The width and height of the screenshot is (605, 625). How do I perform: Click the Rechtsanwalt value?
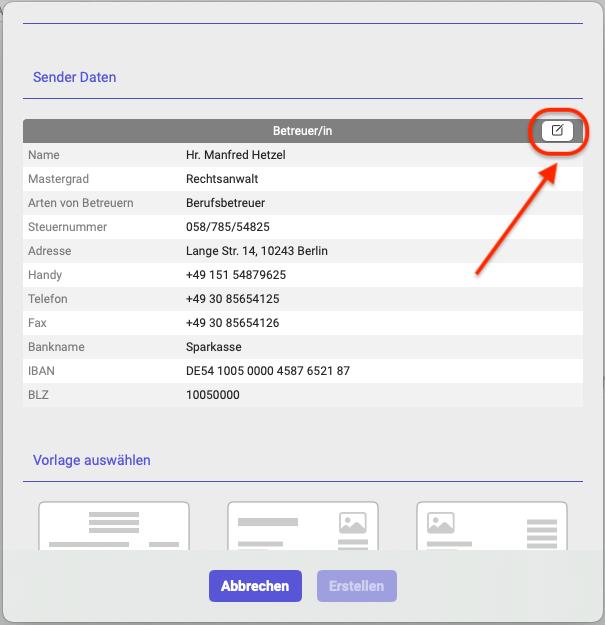pyautogui.click(x=222, y=179)
